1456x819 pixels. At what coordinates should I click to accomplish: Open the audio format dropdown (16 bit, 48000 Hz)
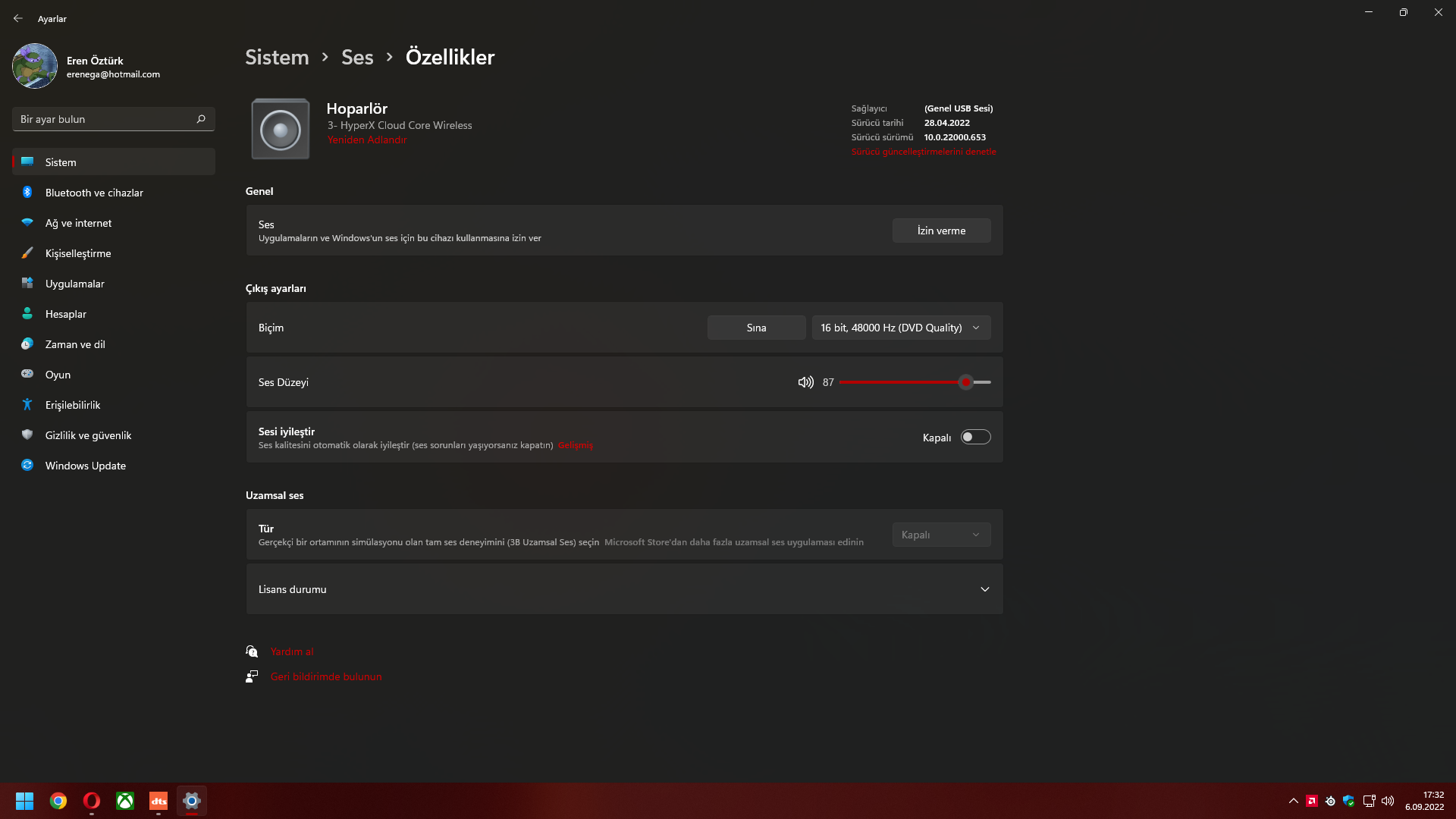tap(901, 328)
